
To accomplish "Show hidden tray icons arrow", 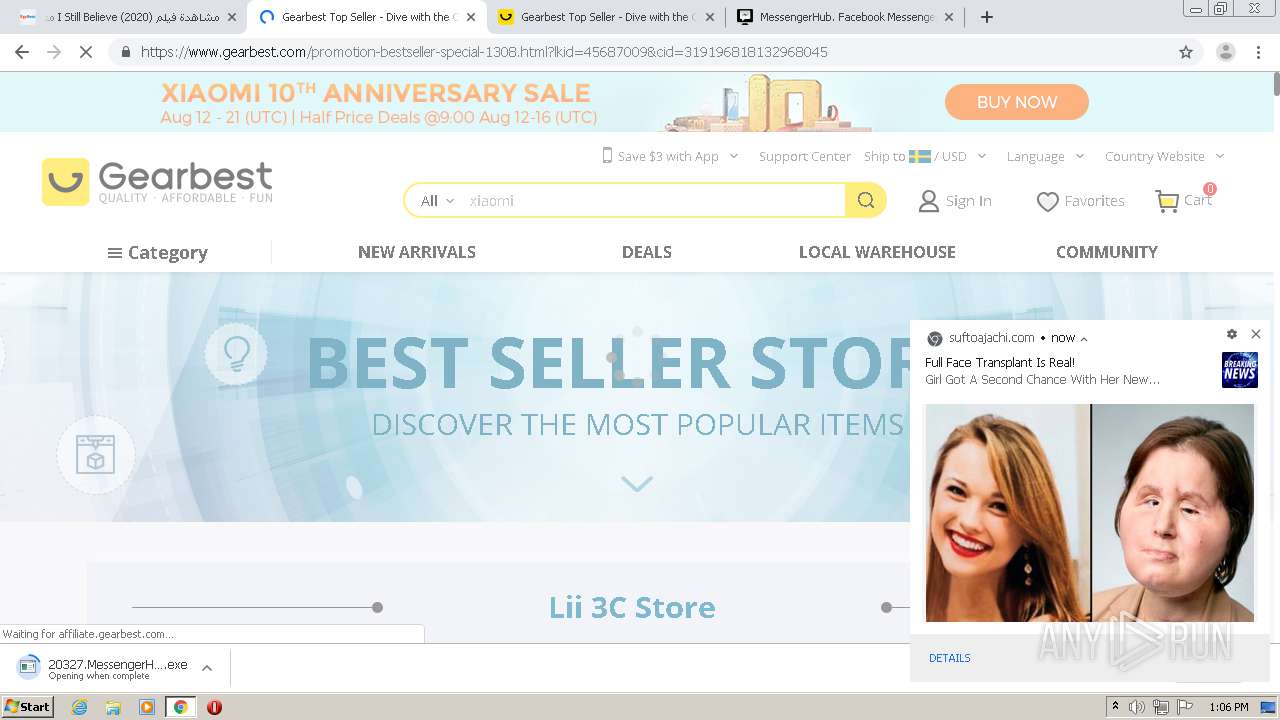I will click(x=1115, y=707).
